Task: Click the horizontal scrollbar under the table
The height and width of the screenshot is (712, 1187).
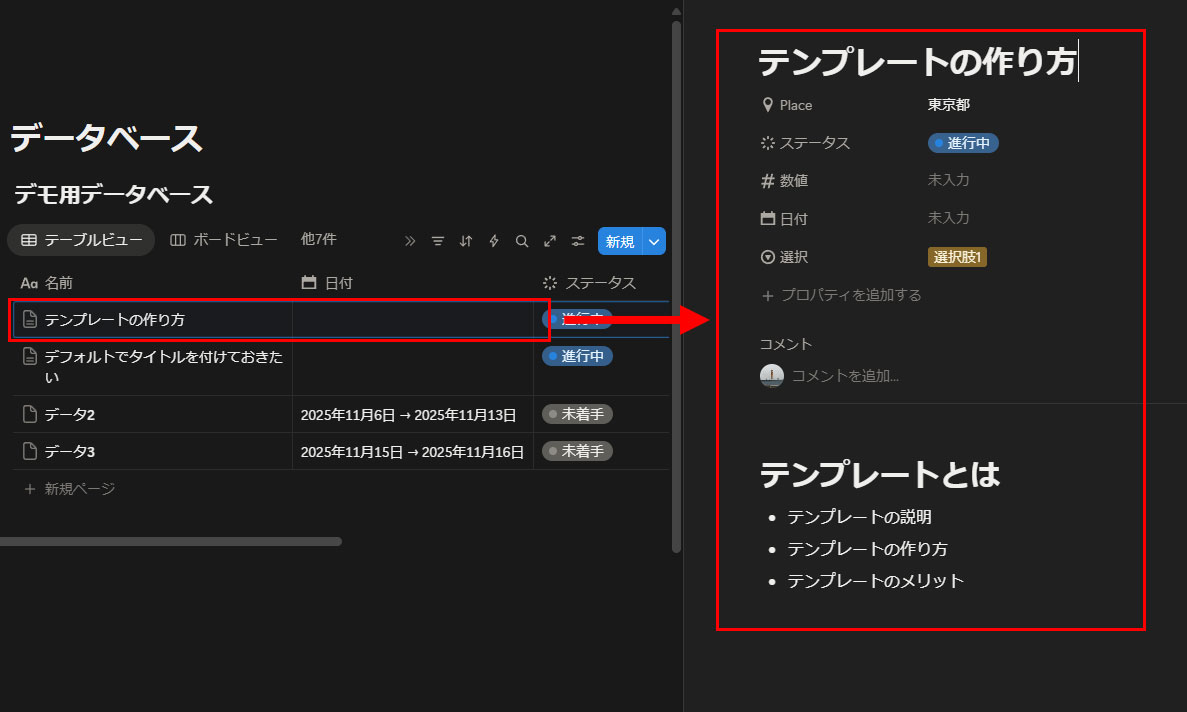Action: 170,541
